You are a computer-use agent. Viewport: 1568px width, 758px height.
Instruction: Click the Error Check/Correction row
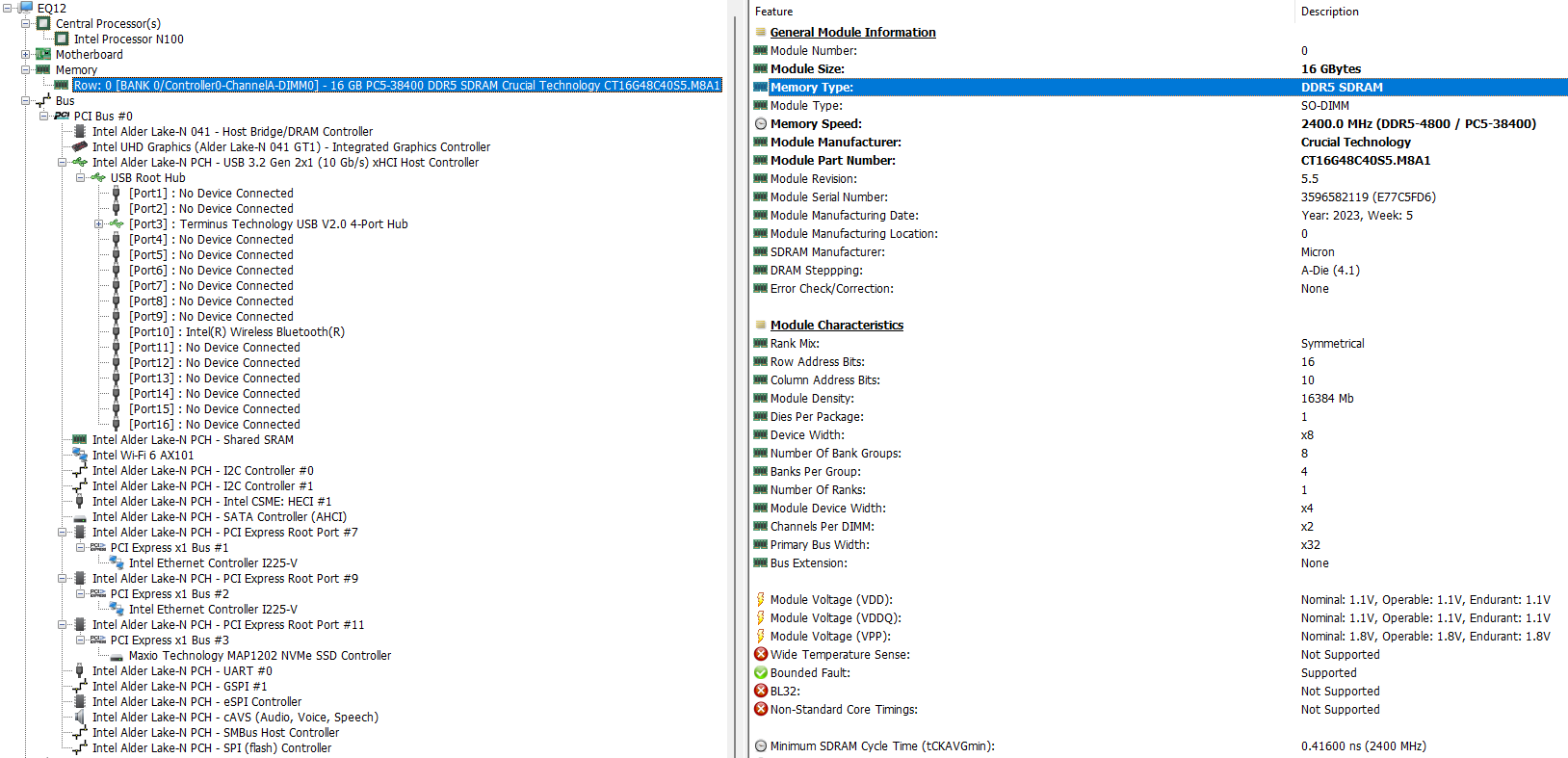click(x=1160, y=288)
